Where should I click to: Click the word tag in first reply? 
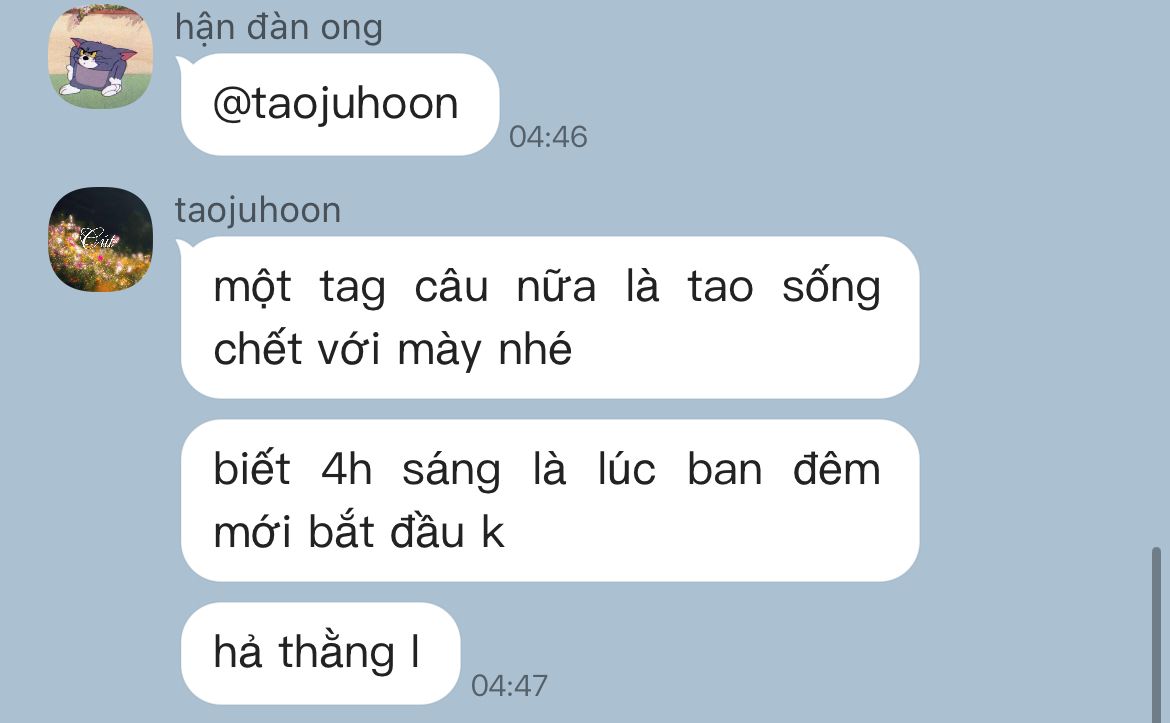[353, 288]
